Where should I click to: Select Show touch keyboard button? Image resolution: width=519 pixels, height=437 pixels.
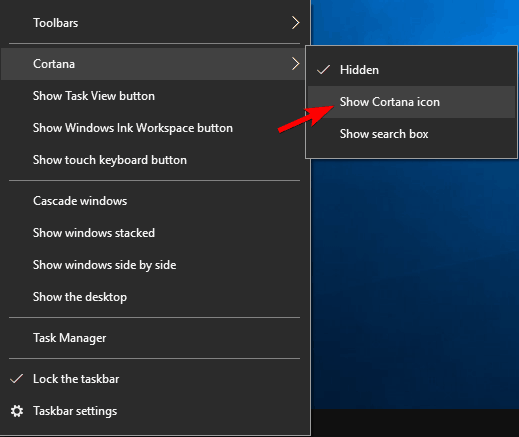pyautogui.click(x=155, y=160)
